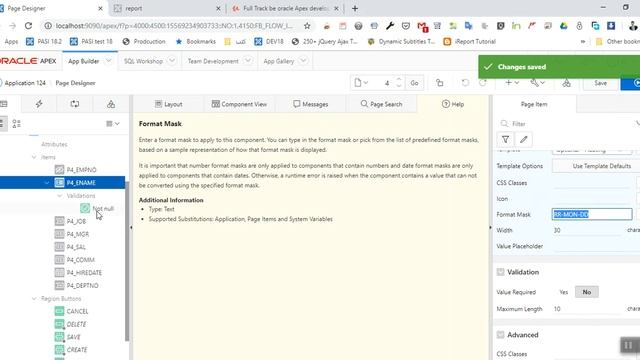Click the ORACLE APEX logo
This screenshot has width=640, height=360.
28,61
